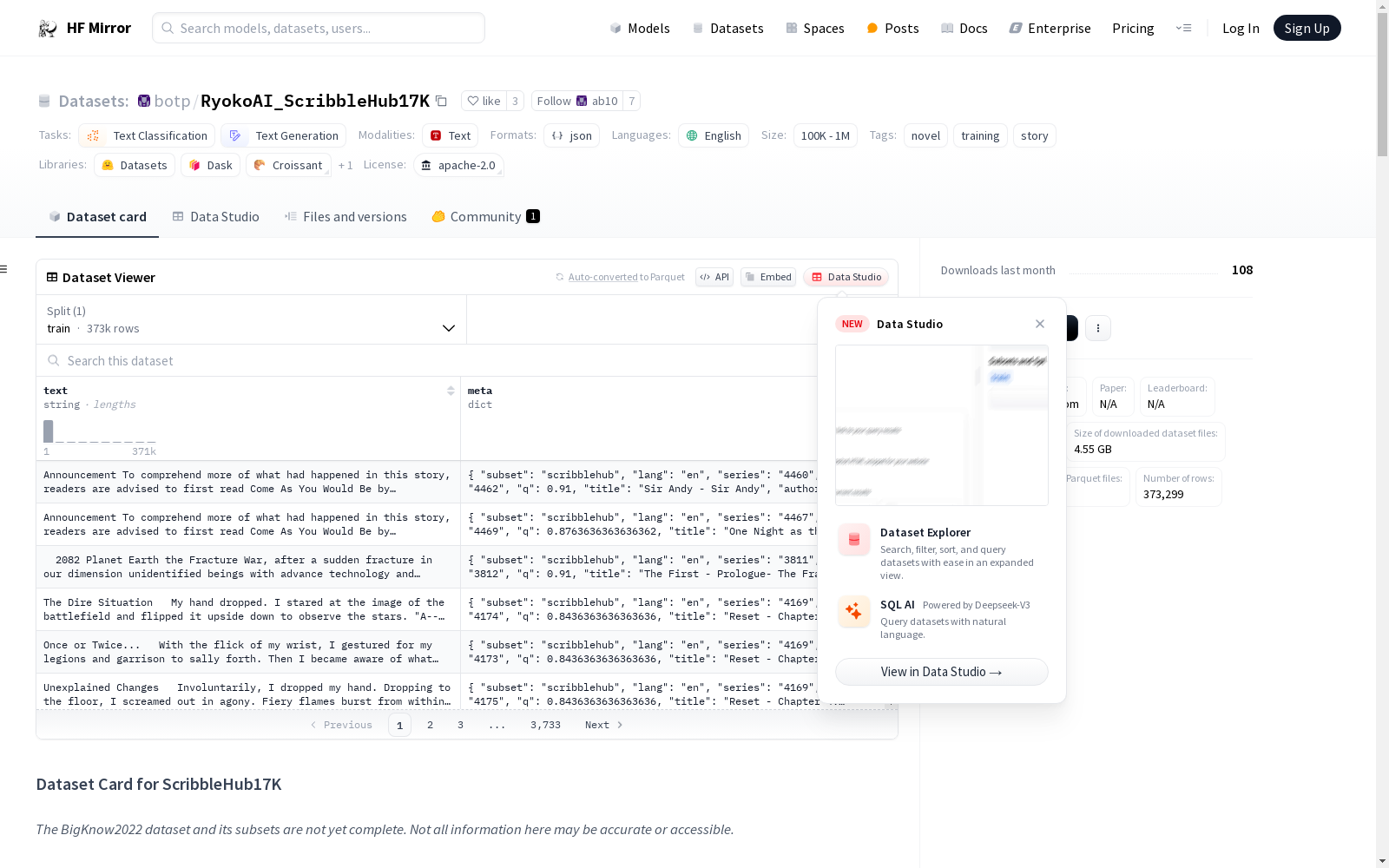Click the like count 3

(515, 102)
